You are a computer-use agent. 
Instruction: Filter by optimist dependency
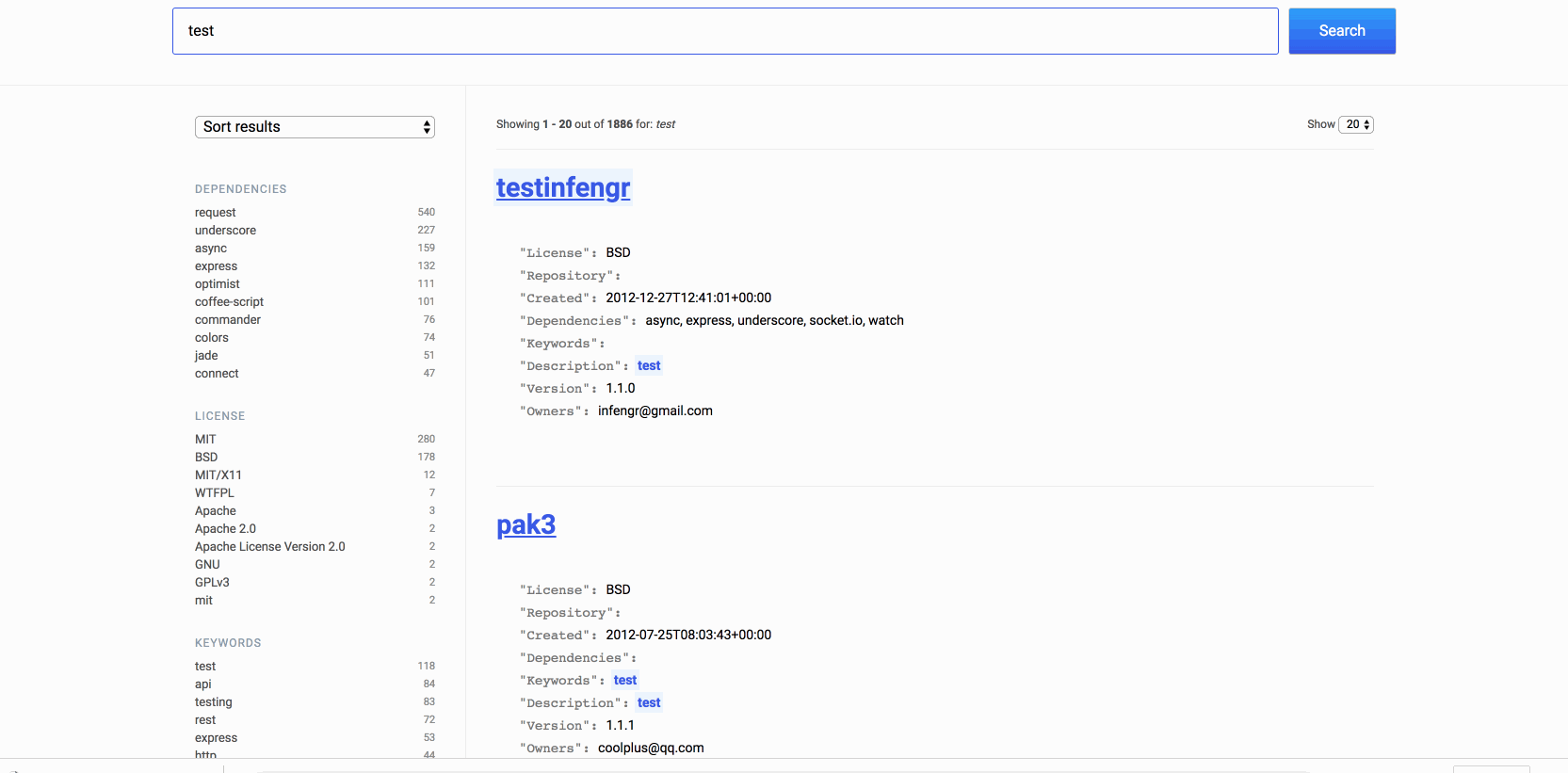pos(218,284)
